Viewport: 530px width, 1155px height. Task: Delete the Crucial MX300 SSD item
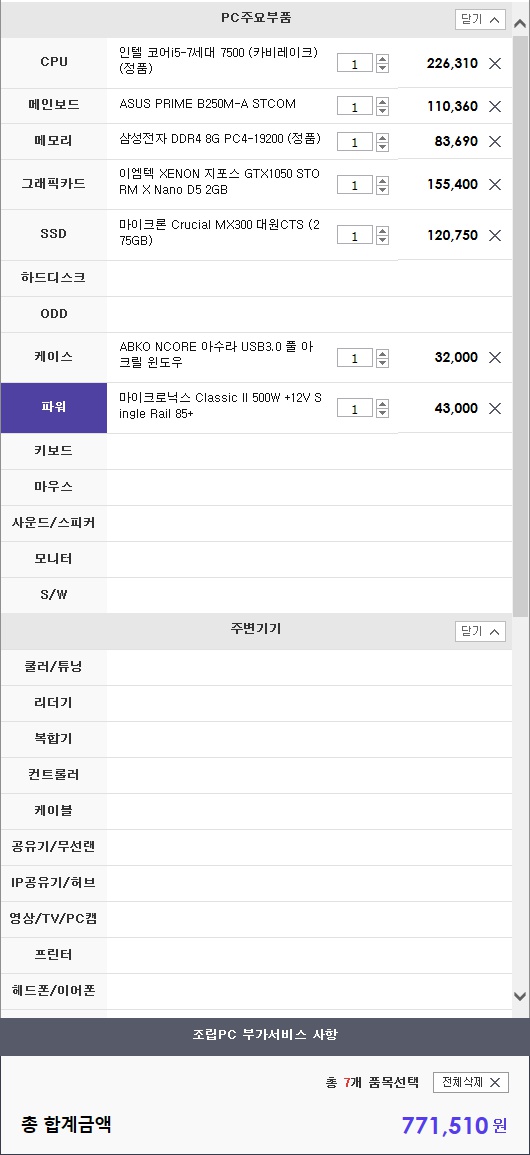point(495,235)
